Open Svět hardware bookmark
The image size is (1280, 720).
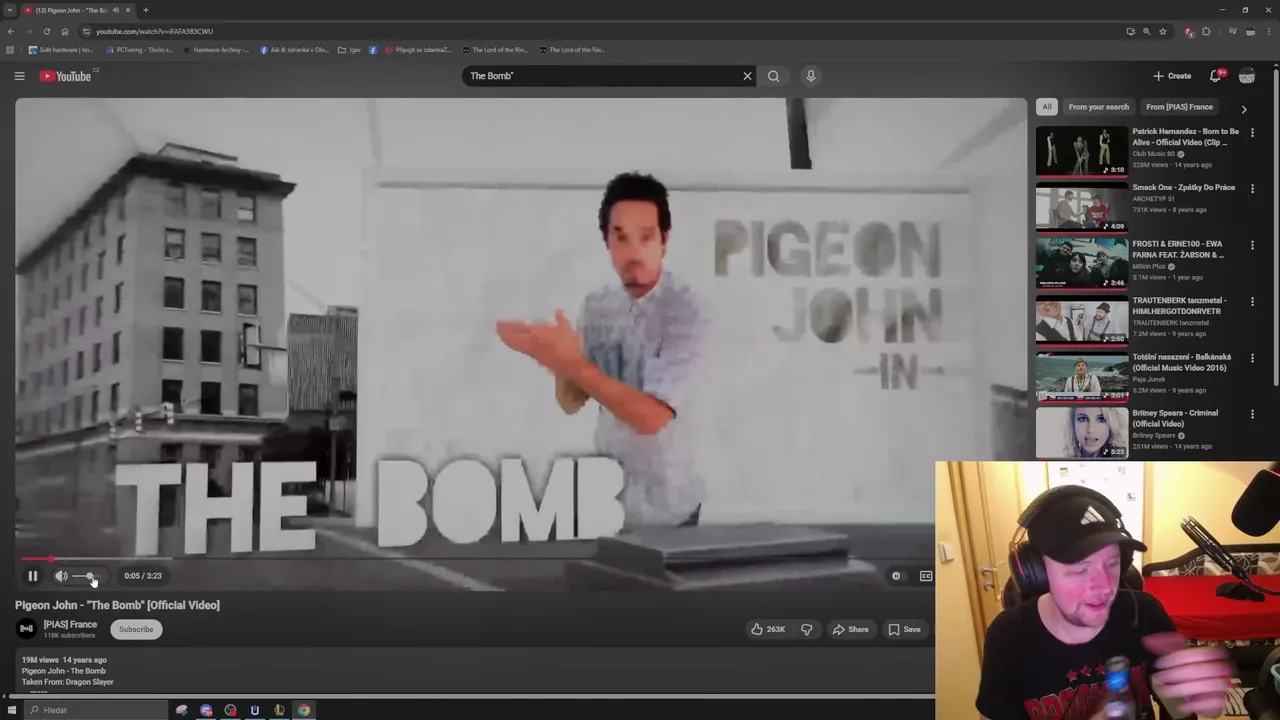point(61,49)
